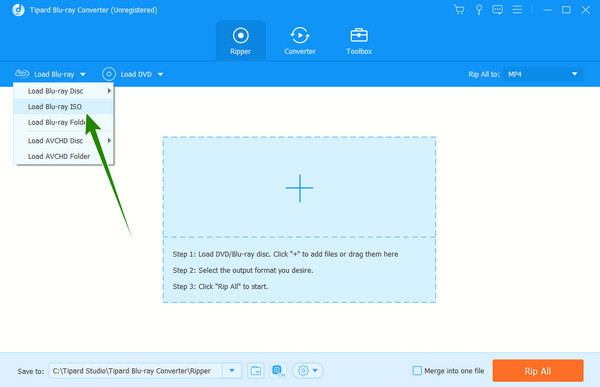Enable Merge into one file checkbox
Screen dimensions: 600x387
(417, 371)
